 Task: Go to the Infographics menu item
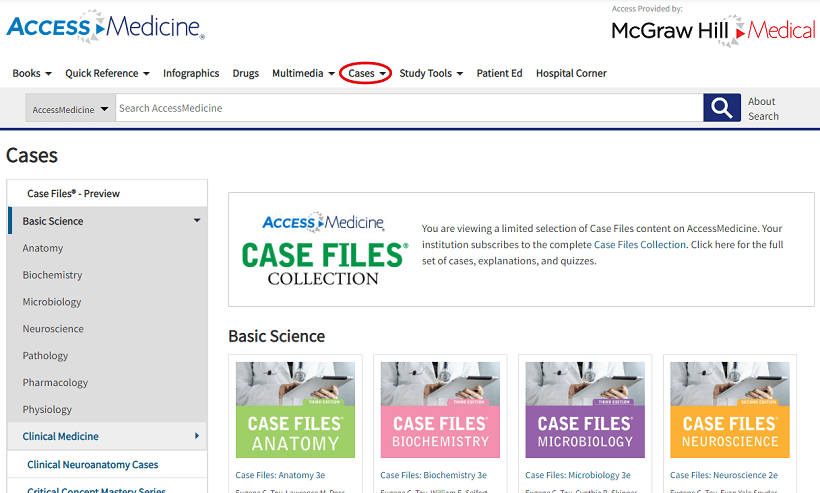pos(191,73)
